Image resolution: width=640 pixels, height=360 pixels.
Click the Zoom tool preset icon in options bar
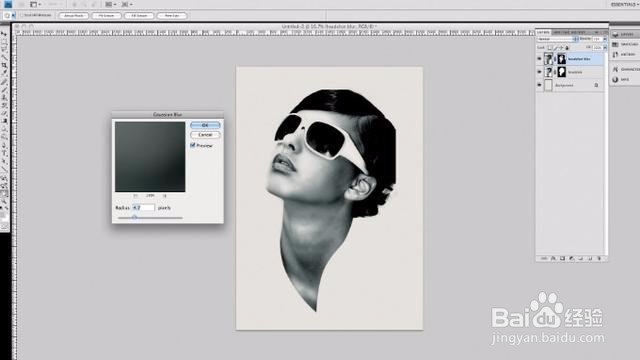click(7, 16)
